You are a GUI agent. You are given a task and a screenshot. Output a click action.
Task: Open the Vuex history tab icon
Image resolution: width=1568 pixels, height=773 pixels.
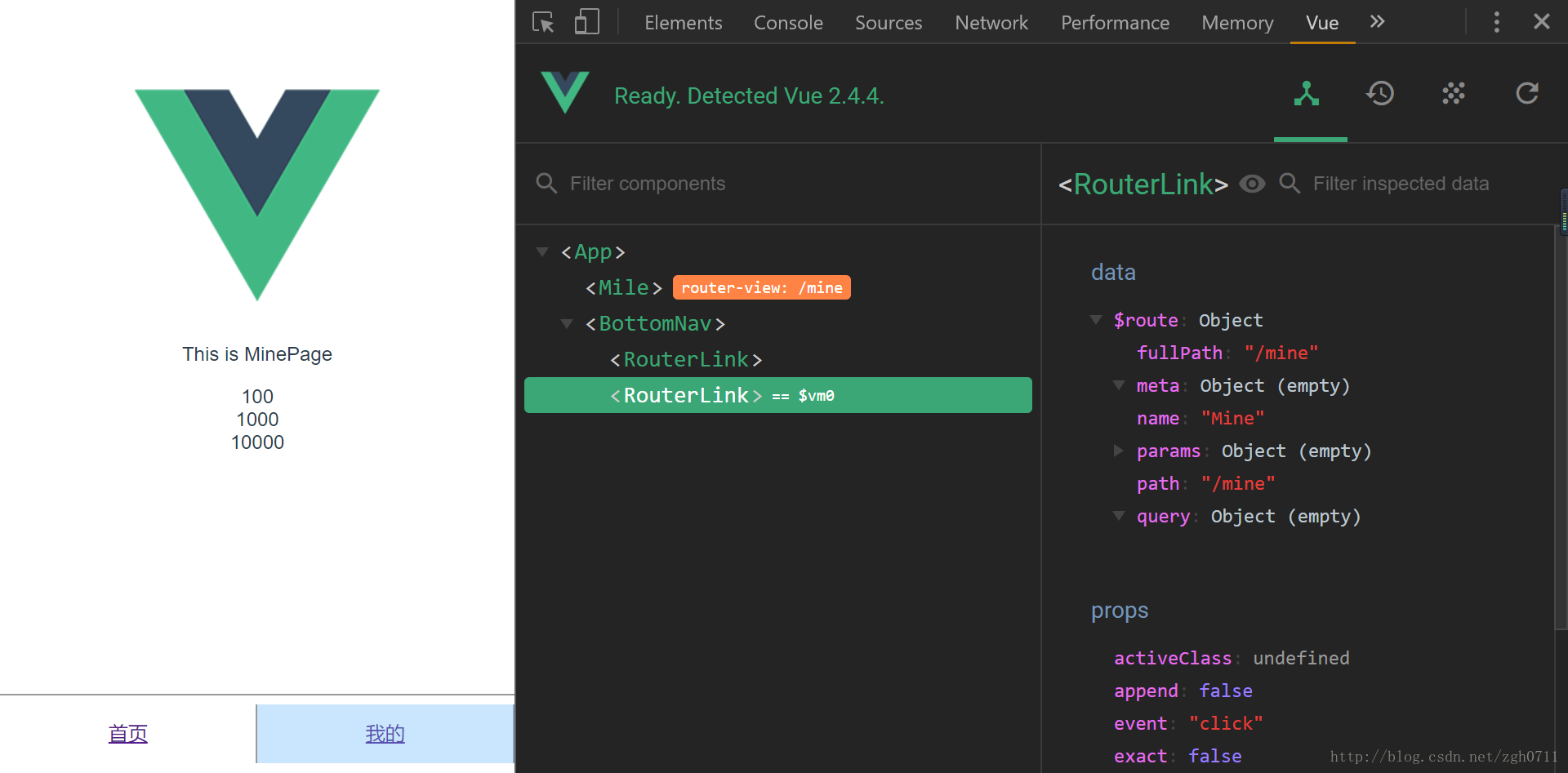(1380, 94)
